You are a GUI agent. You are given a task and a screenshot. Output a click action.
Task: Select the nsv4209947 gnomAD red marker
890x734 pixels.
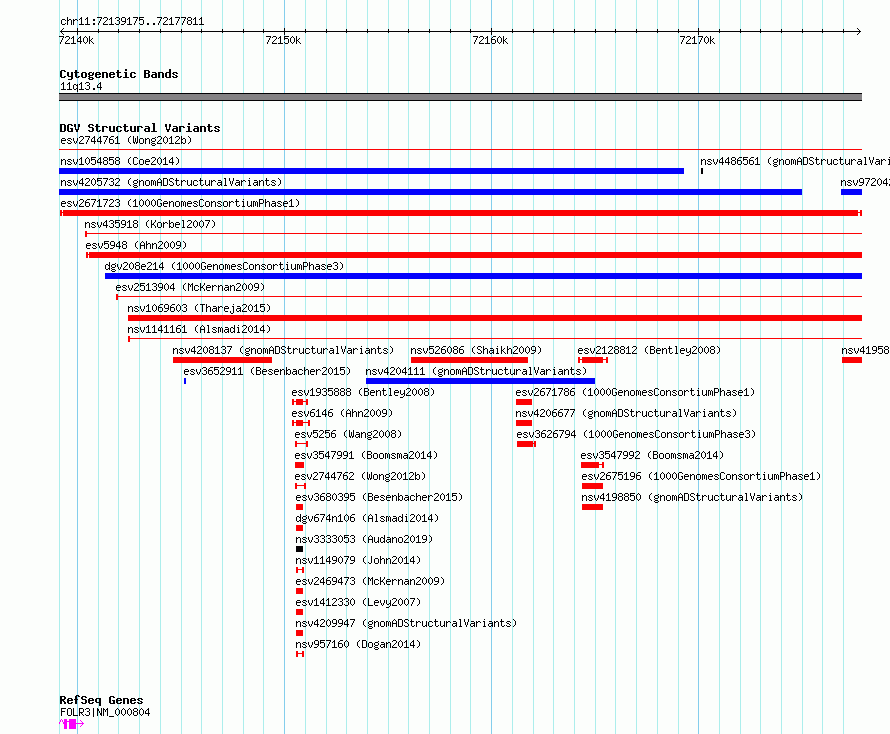coord(300,633)
